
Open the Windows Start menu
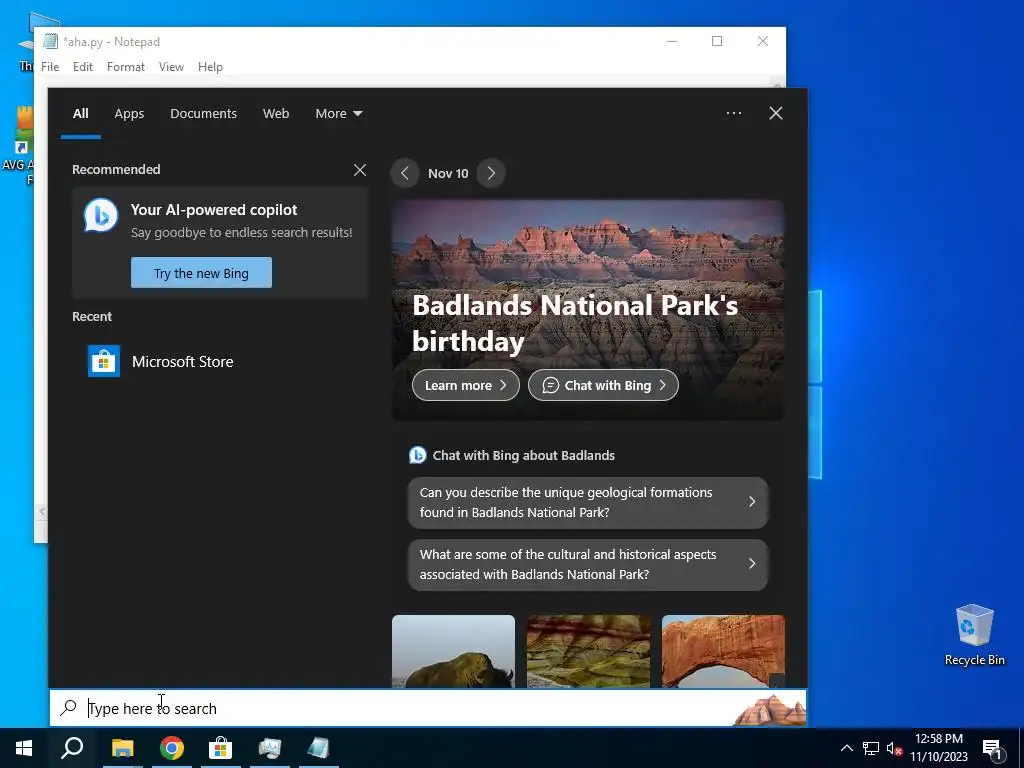(x=24, y=748)
